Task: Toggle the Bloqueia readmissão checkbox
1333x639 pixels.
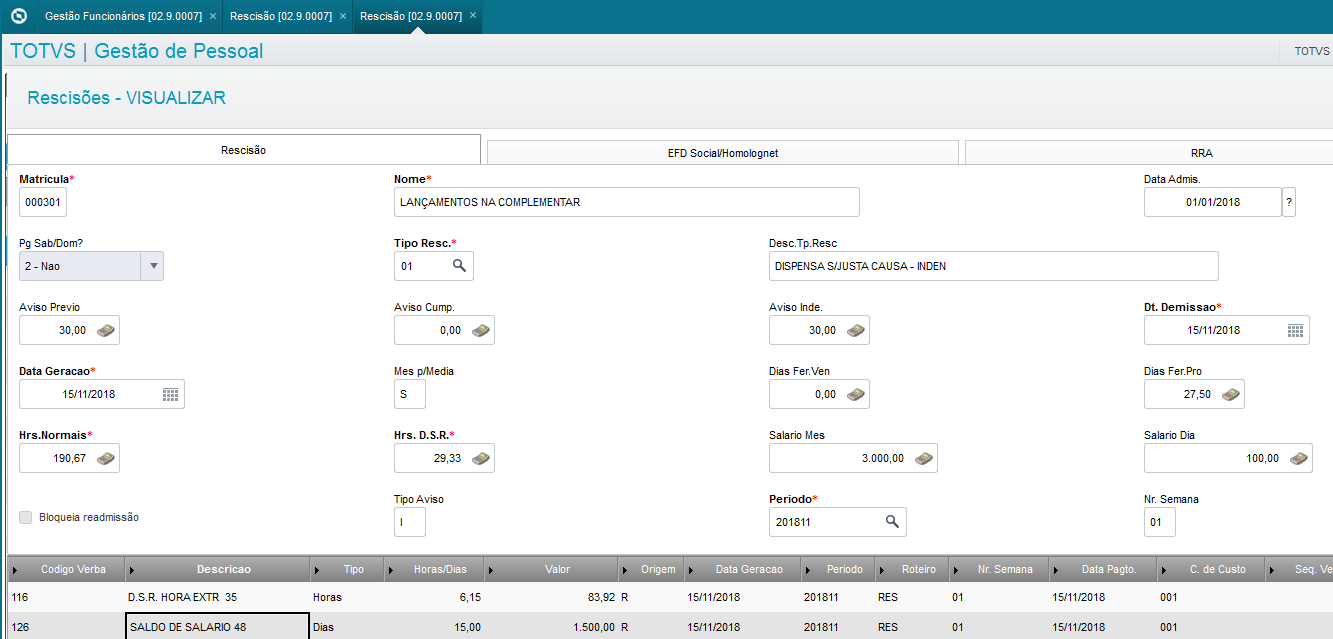Action: (26, 517)
